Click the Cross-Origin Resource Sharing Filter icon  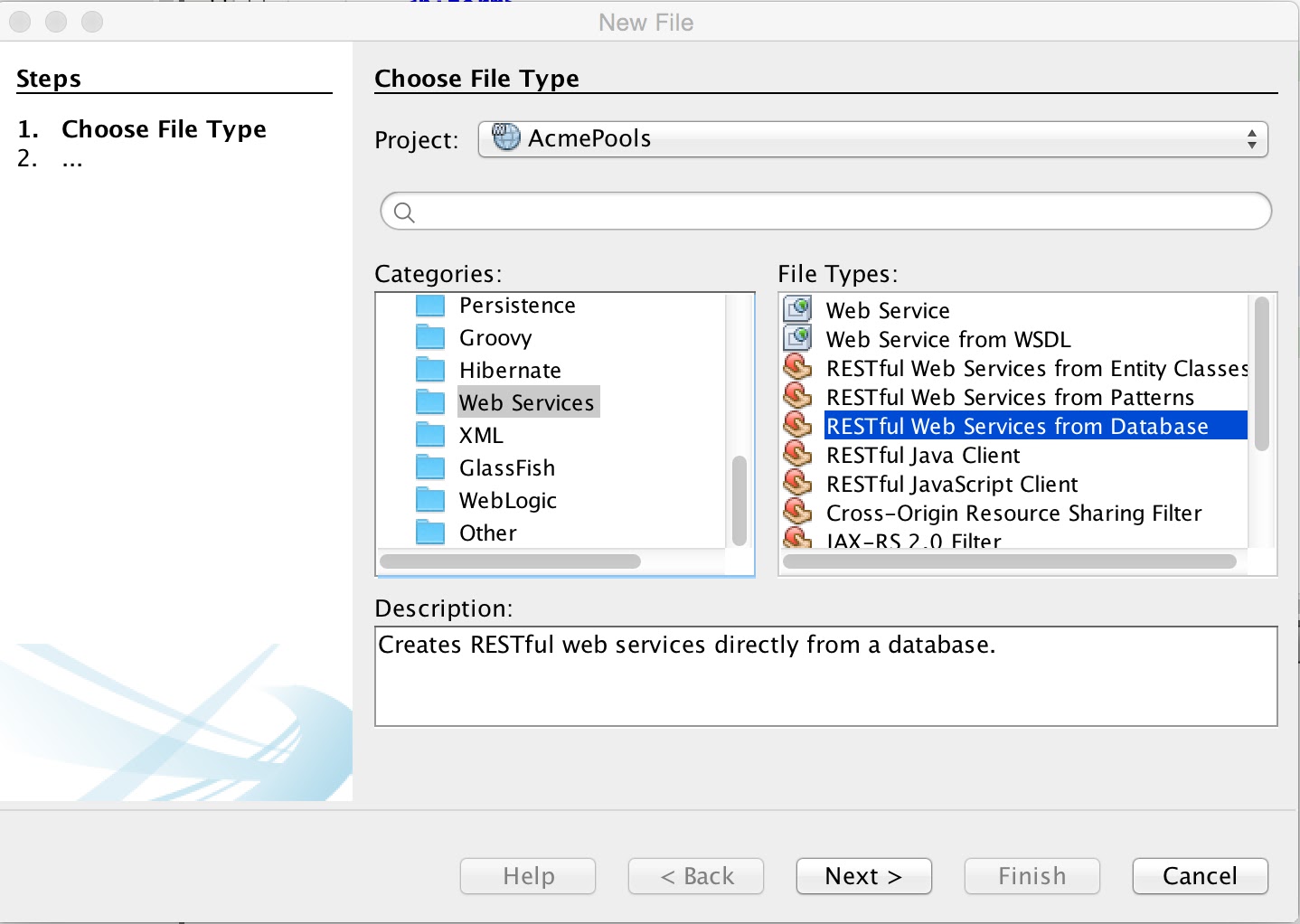pyautogui.click(x=796, y=512)
